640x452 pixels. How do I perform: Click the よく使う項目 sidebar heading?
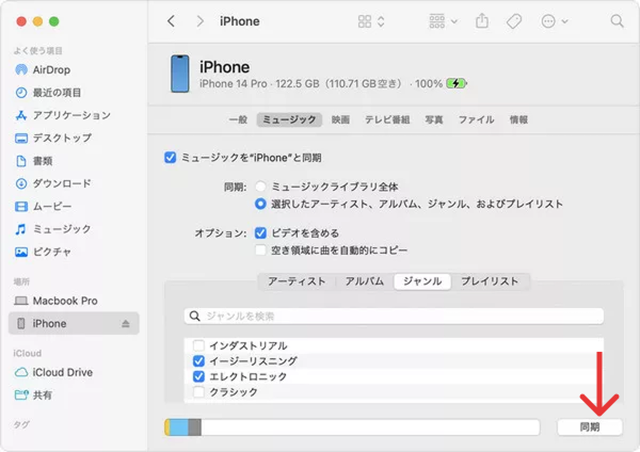pos(38,51)
